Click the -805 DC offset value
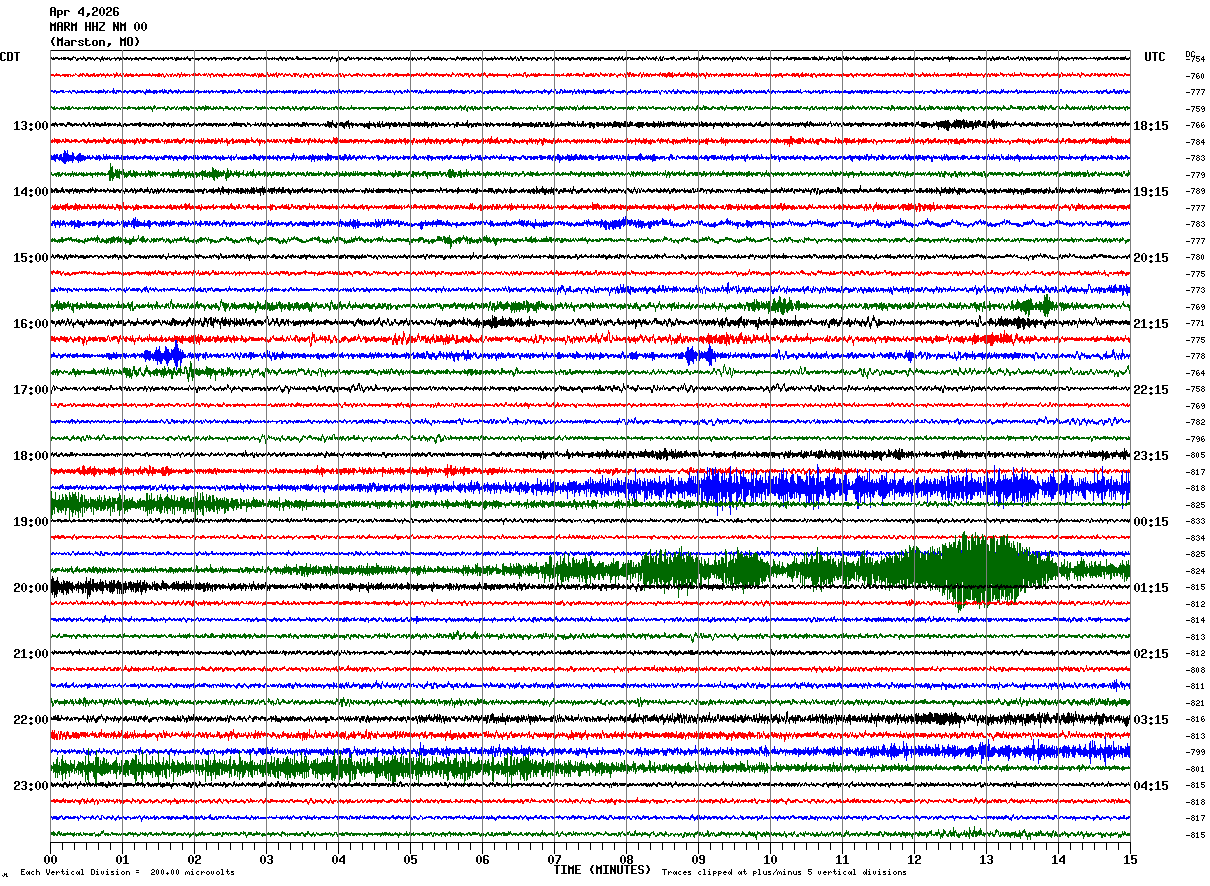 coord(1195,455)
